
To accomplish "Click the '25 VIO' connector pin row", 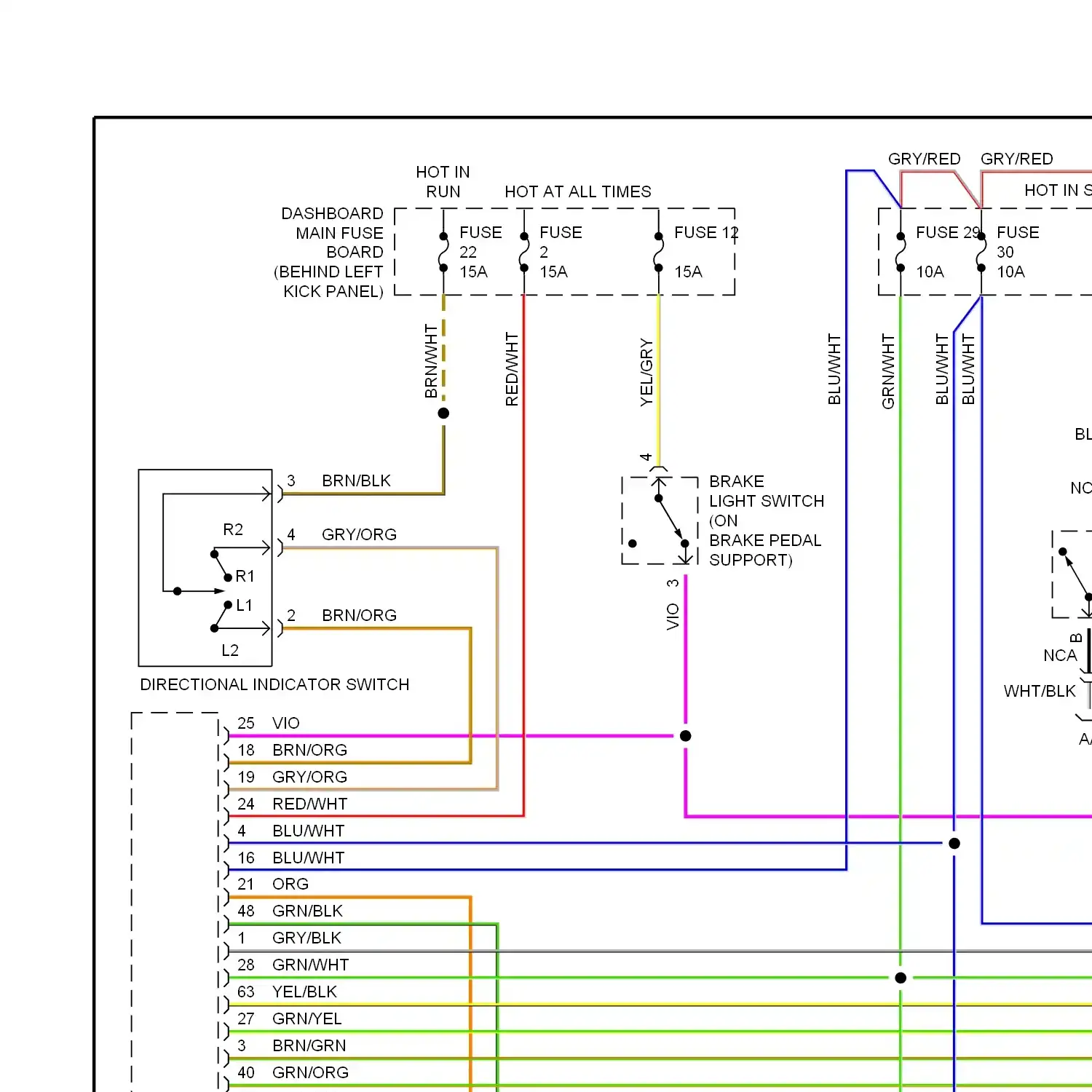I will click(x=269, y=723).
